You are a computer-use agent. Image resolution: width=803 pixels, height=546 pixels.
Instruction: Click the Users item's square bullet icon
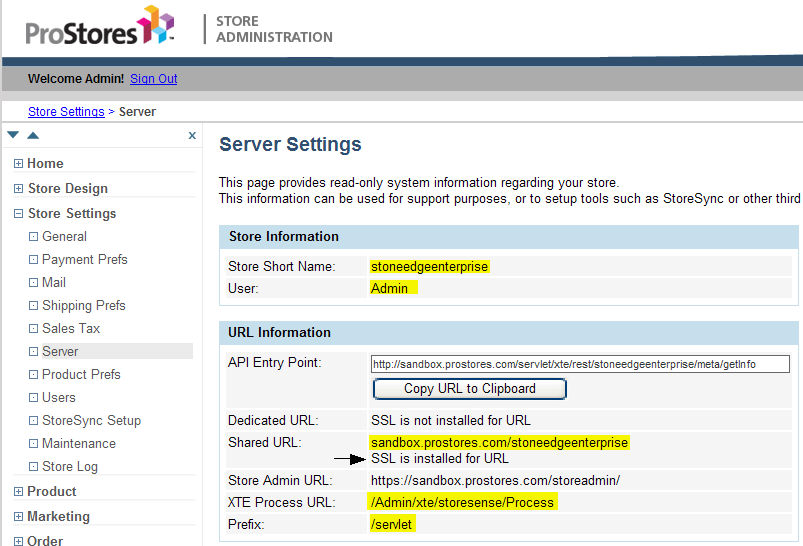click(33, 397)
